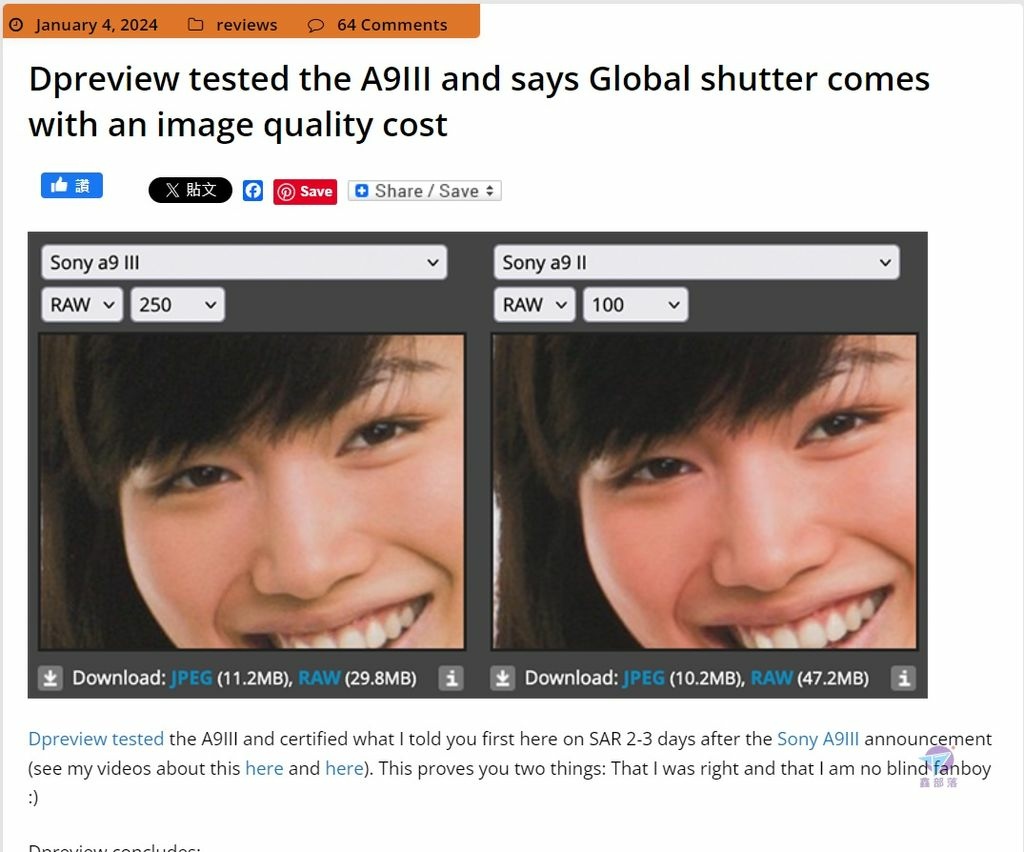
Task: Expand the ISO 100 dropdown
Action: click(x=635, y=305)
